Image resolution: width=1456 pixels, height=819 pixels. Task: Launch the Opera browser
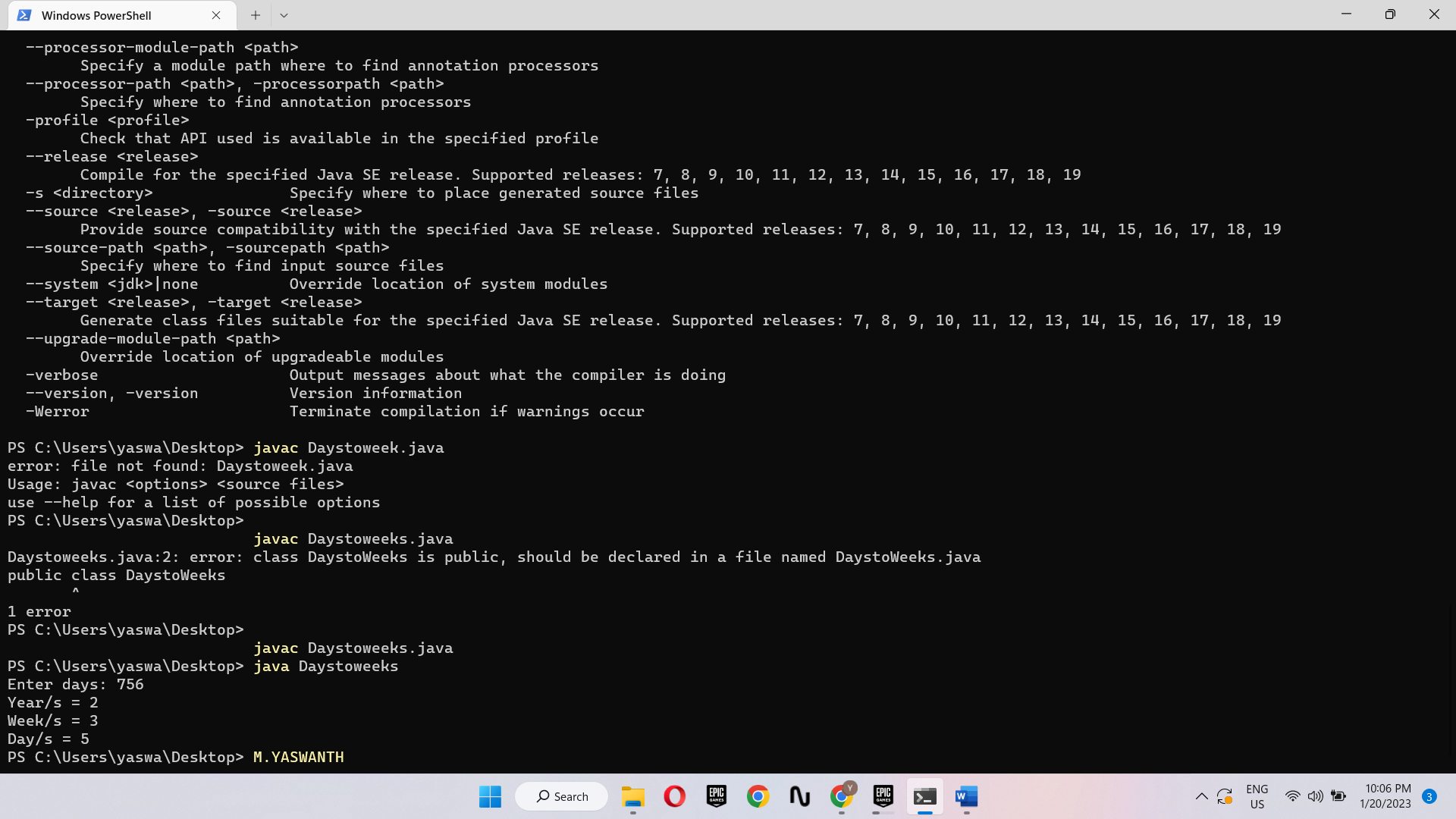coord(674,796)
